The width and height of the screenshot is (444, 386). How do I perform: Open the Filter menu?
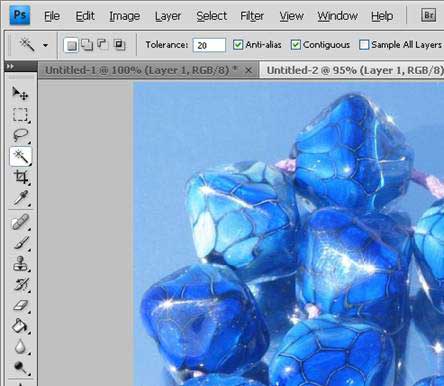(x=252, y=16)
